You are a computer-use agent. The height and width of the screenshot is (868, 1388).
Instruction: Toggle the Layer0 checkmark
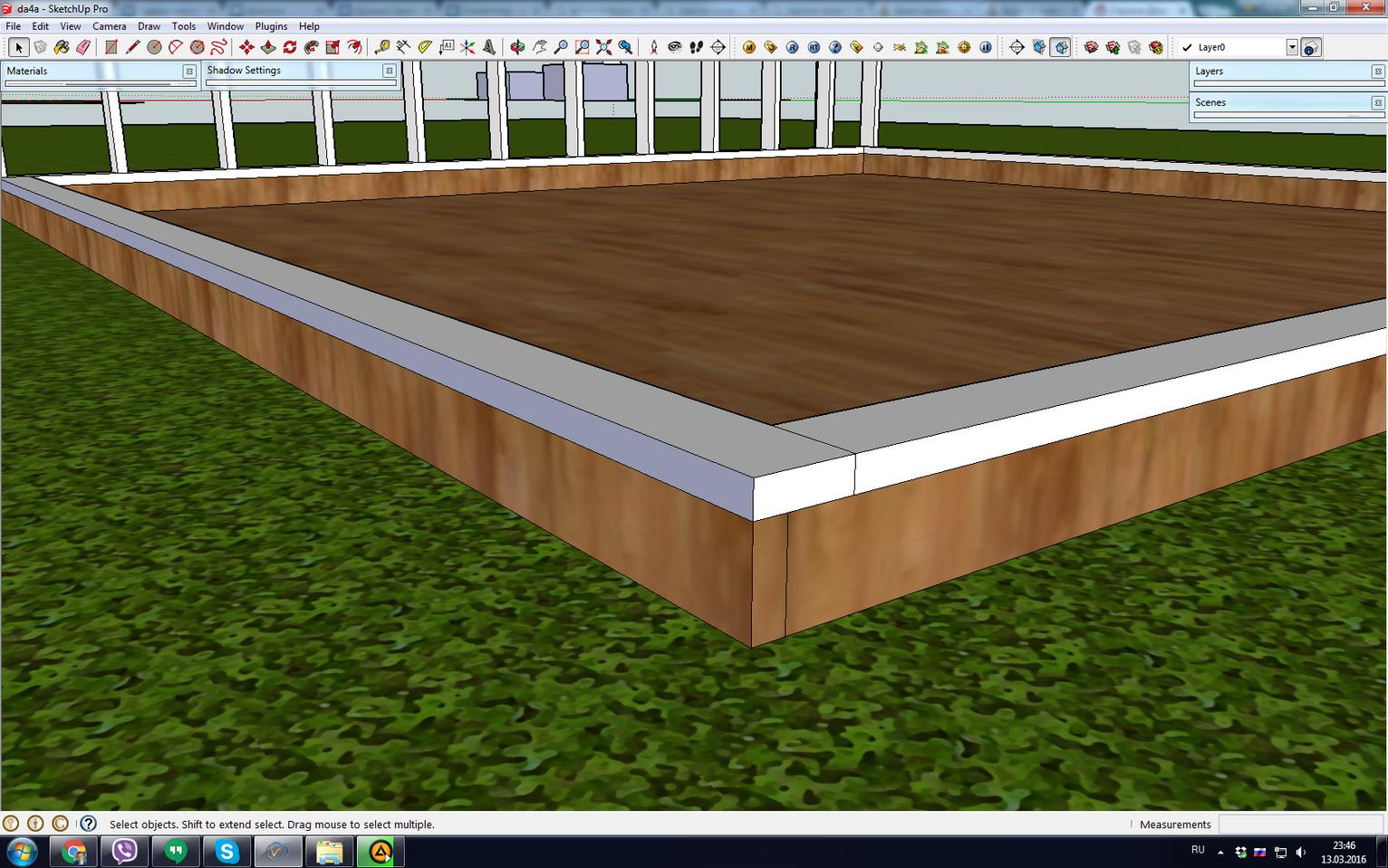1187,47
